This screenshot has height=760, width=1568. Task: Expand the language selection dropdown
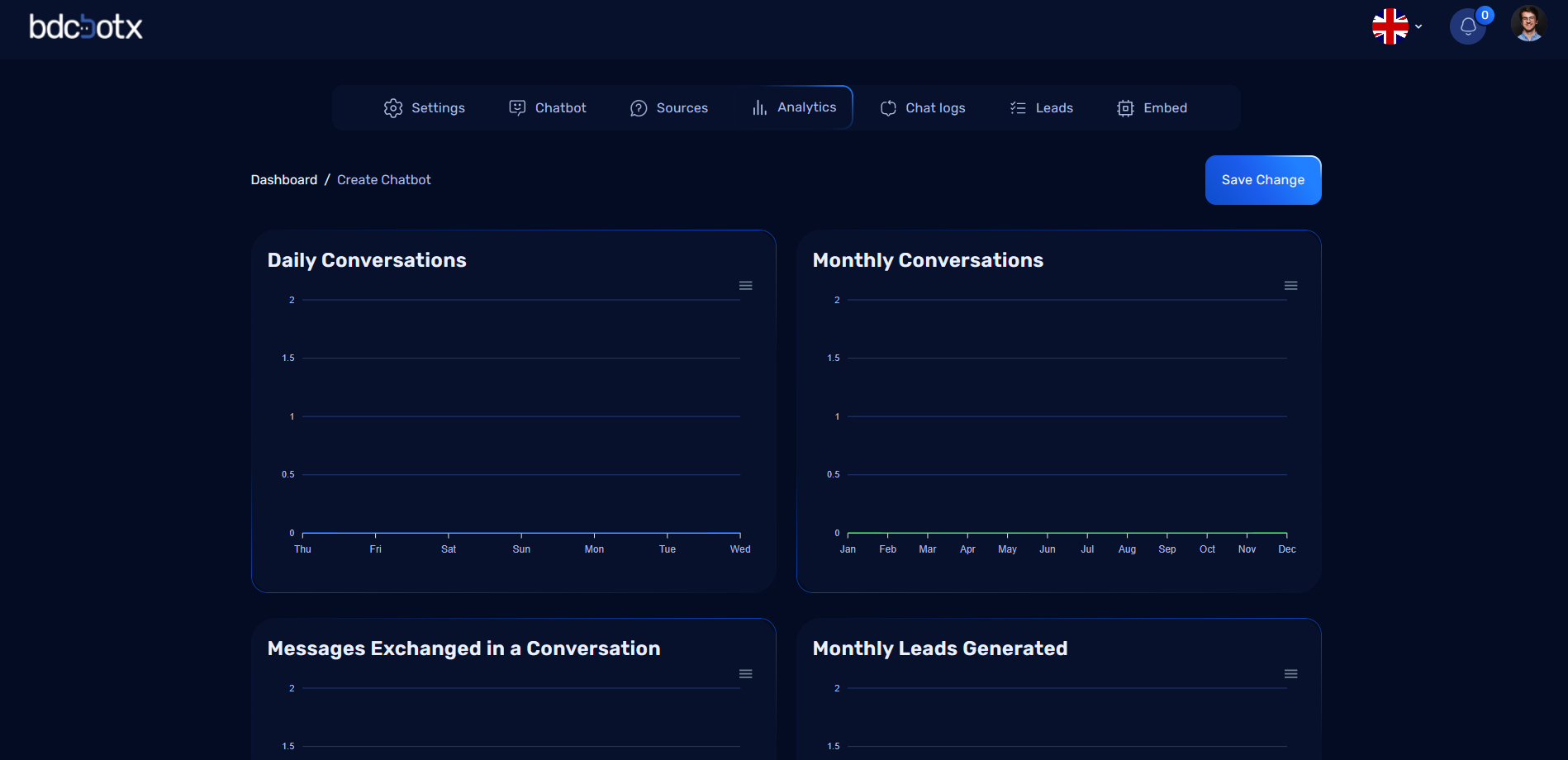click(1418, 26)
